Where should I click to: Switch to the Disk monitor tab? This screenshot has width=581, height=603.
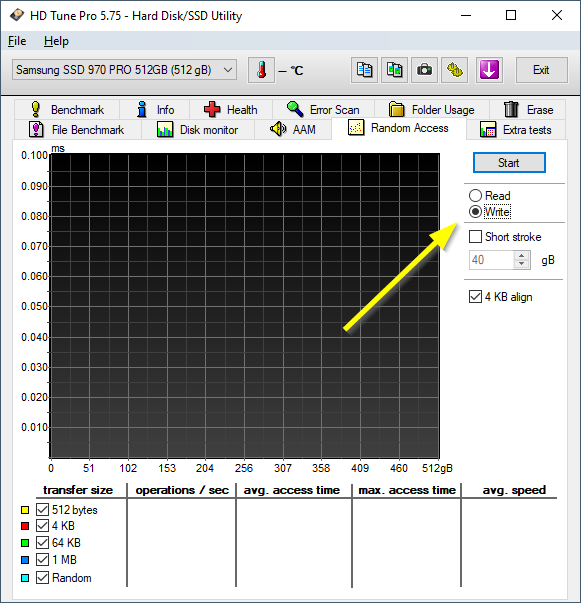pyautogui.click(x=198, y=130)
